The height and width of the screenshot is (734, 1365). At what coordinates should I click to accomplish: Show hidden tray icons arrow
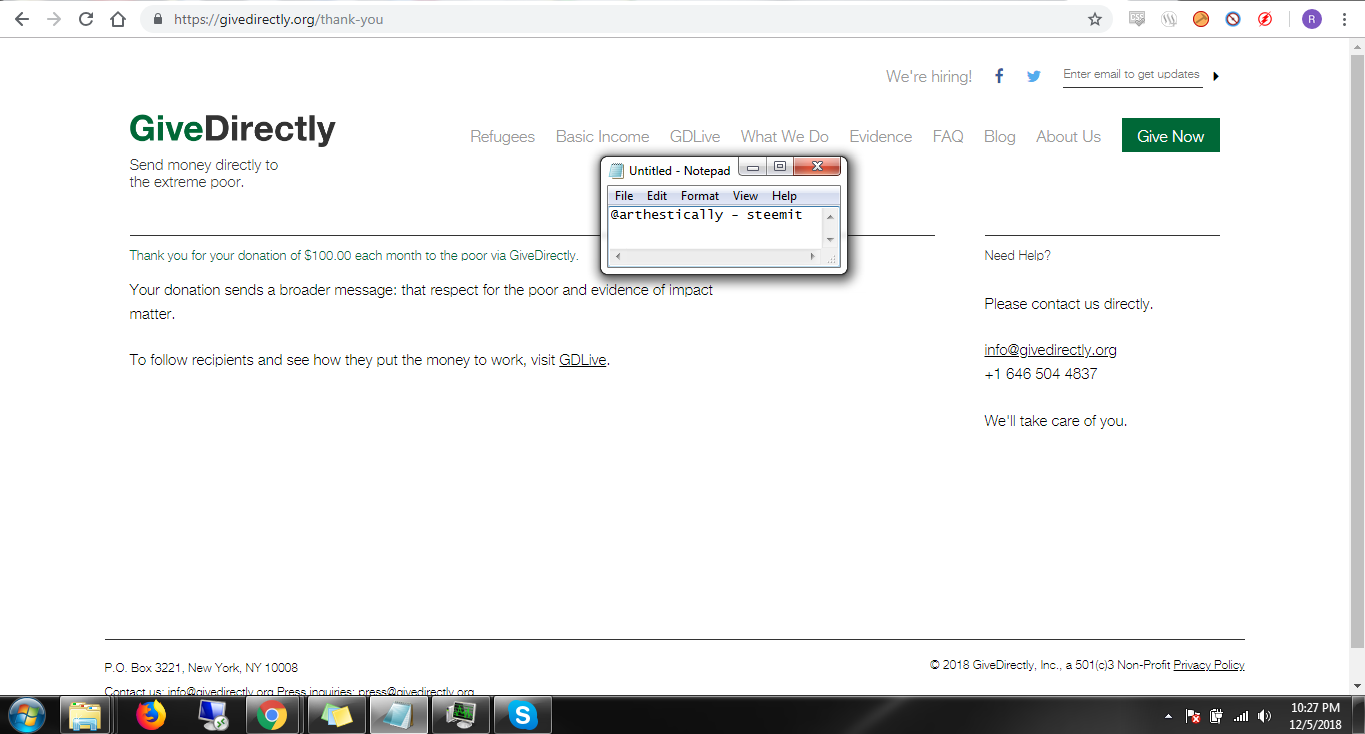(x=1169, y=716)
